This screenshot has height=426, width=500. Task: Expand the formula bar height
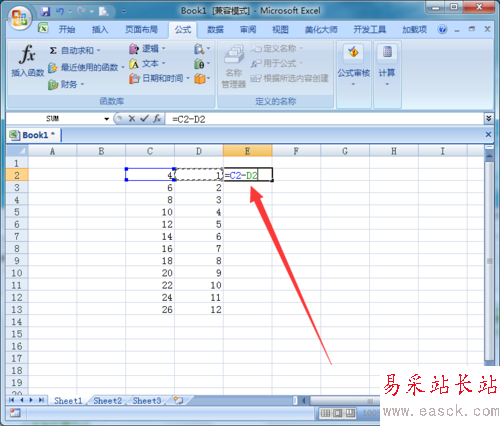point(489,118)
